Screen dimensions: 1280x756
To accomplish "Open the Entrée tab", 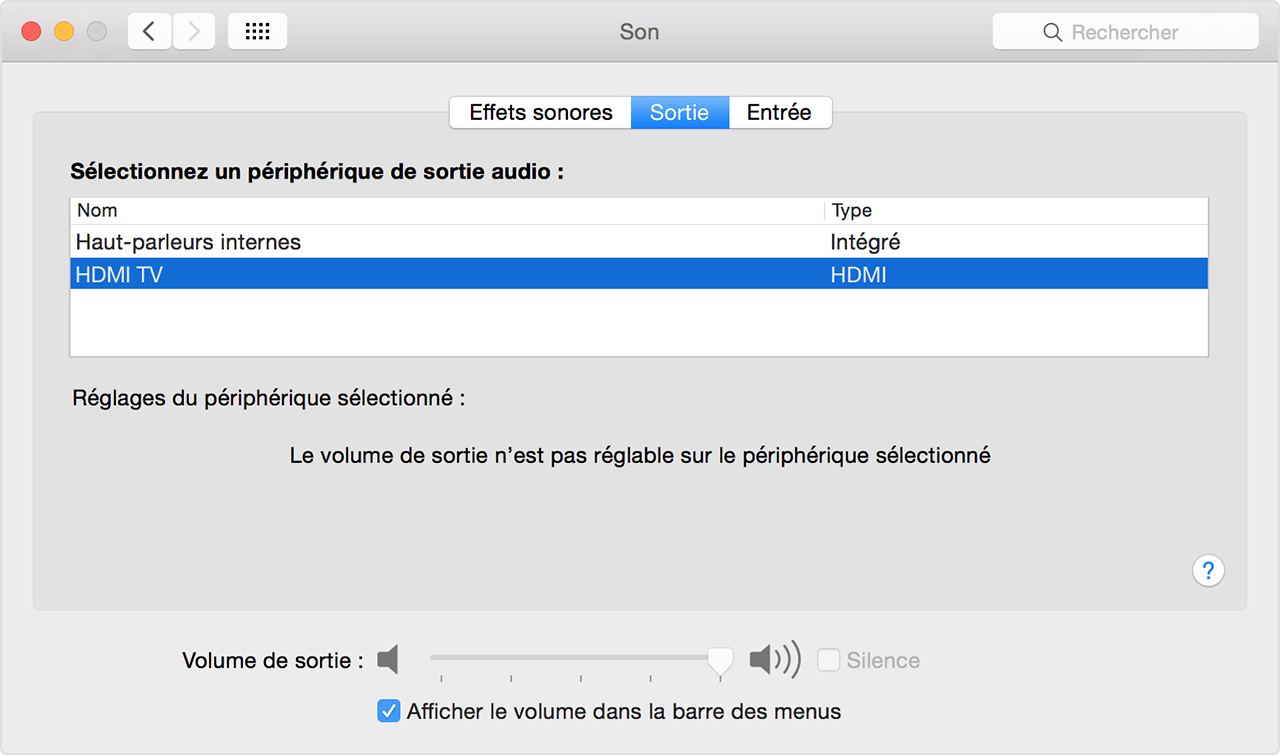I will (779, 113).
